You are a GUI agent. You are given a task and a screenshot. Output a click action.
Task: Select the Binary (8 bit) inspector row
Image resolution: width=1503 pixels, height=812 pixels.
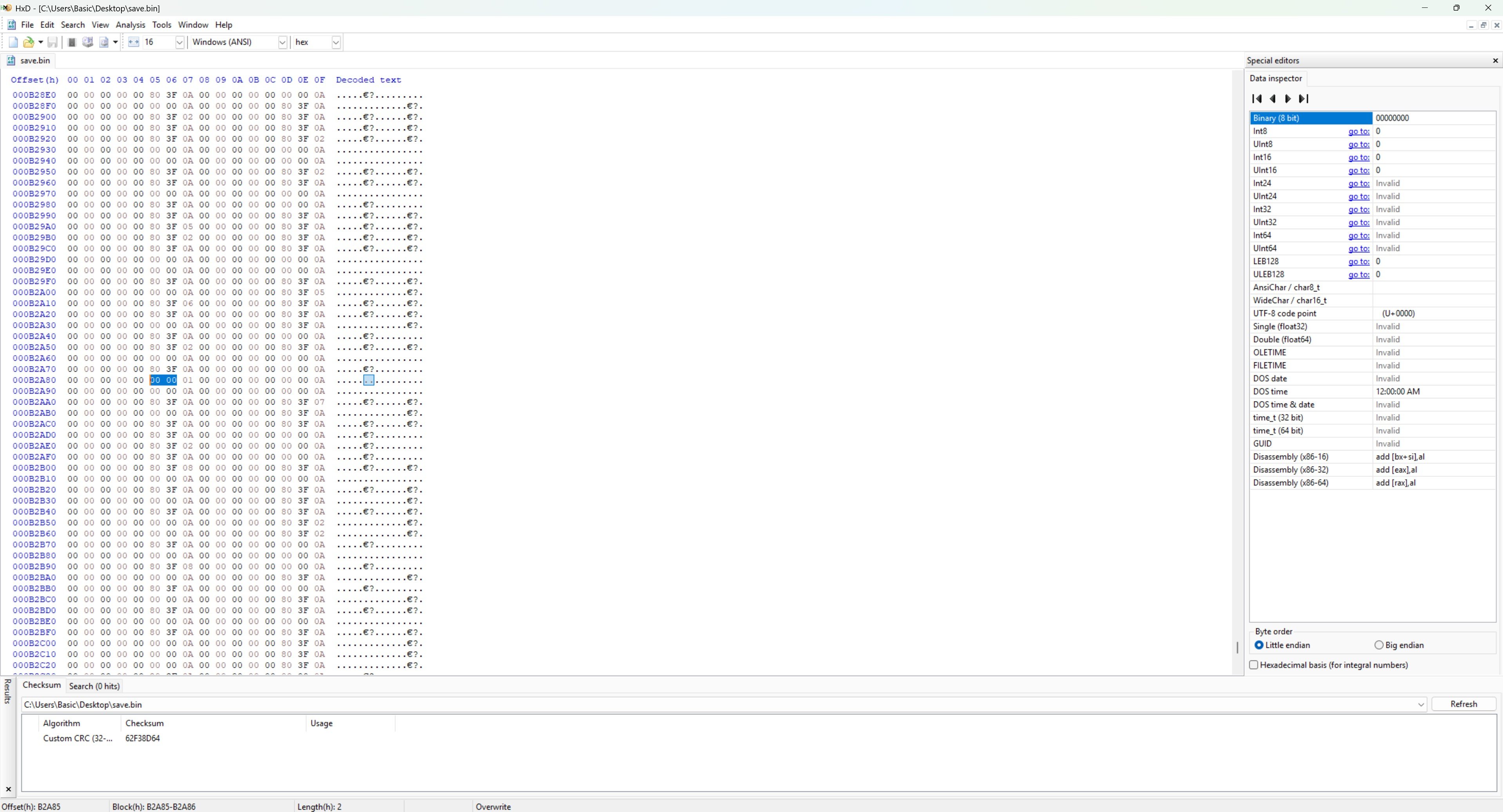(x=1372, y=118)
